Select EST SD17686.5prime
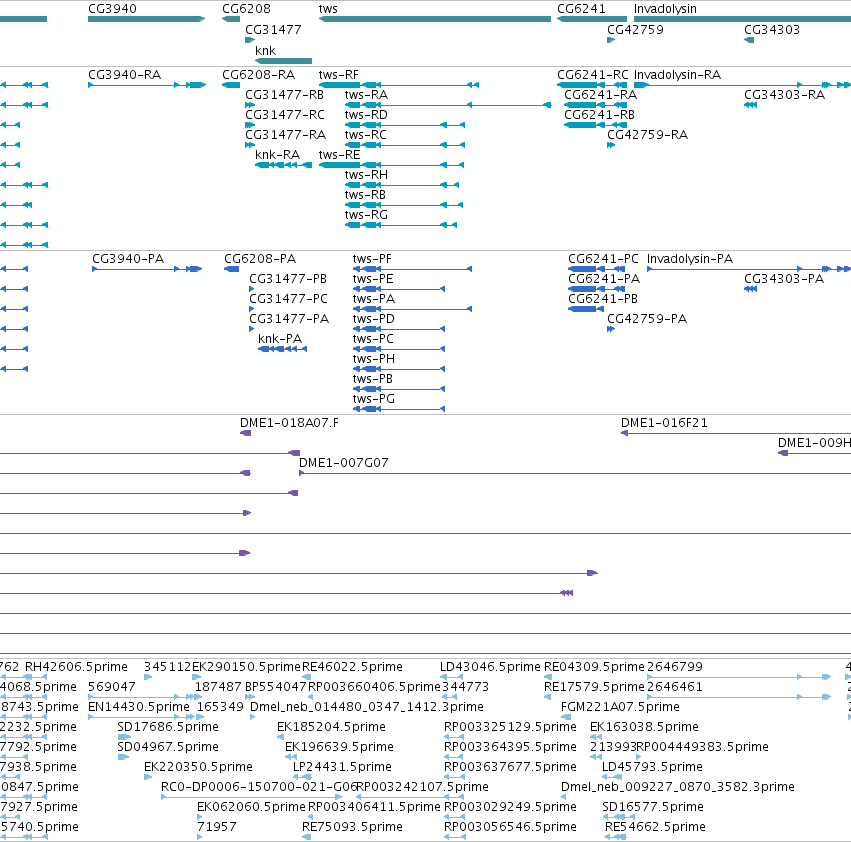This screenshot has height=842, width=851. tap(168, 727)
